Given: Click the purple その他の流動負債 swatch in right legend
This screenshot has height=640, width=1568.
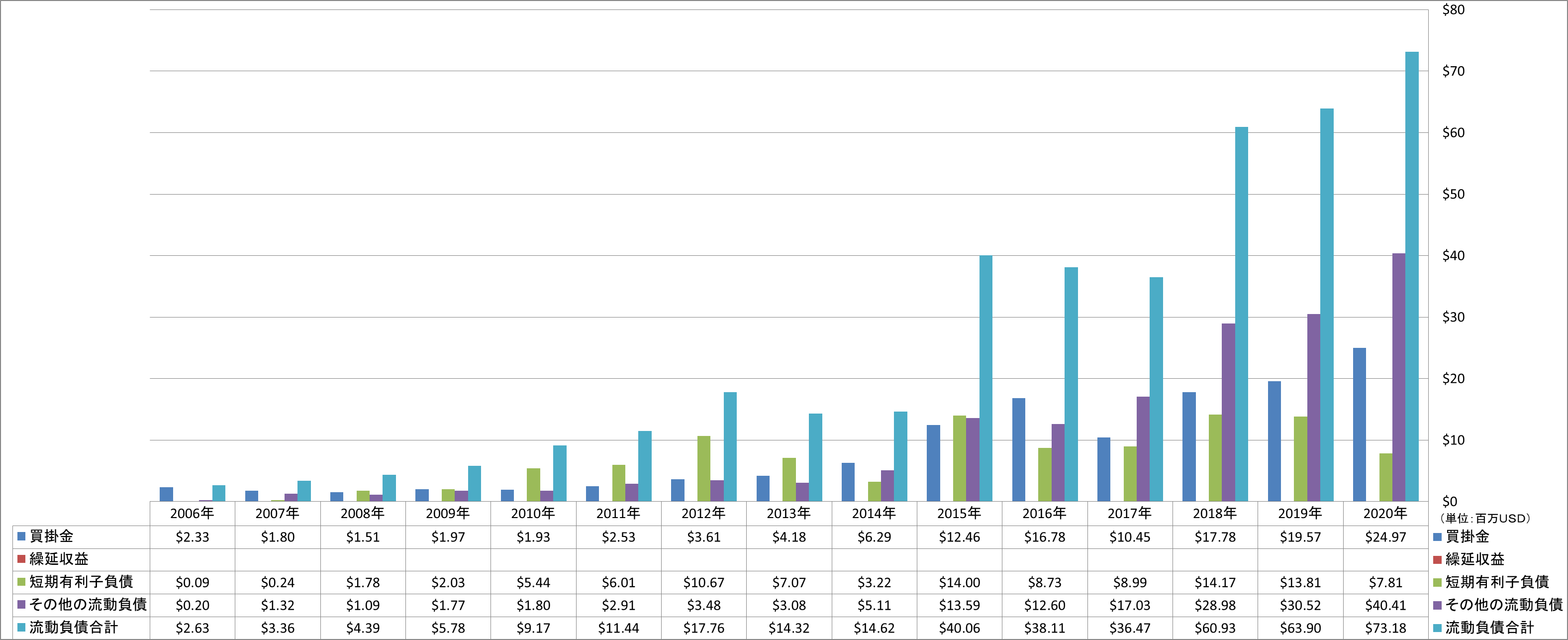Looking at the screenshot, I should click(1437, 605).
